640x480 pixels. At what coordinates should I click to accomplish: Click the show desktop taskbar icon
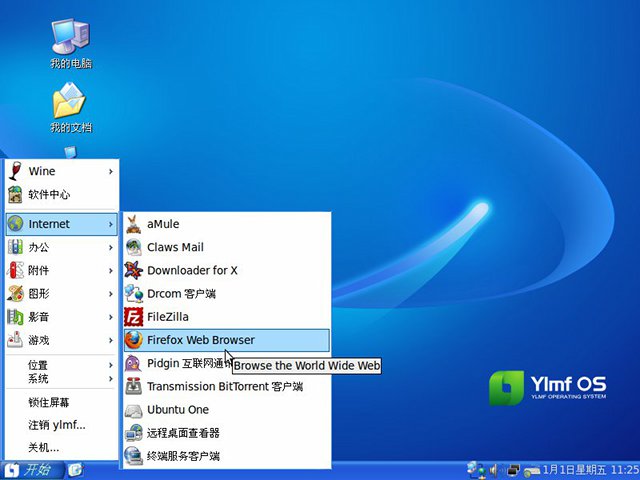pyautogui.click(x=76, y=470)
